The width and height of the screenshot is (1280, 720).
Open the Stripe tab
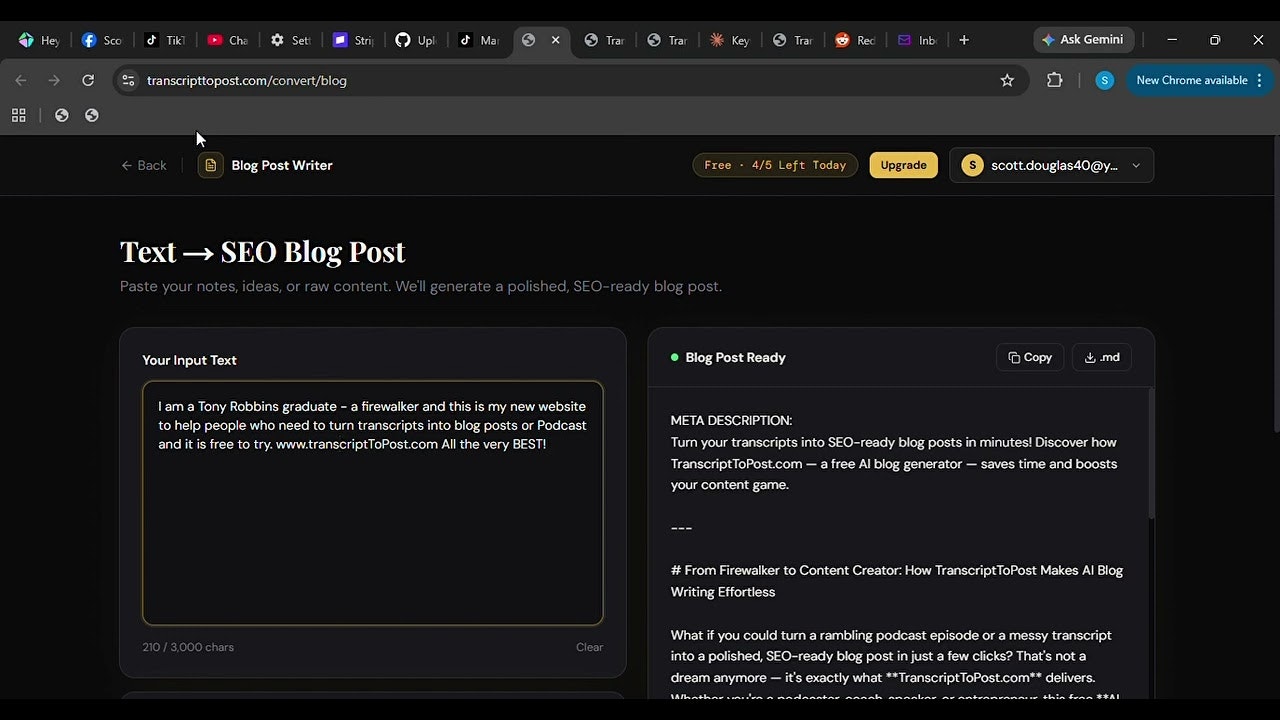(353, 40)
